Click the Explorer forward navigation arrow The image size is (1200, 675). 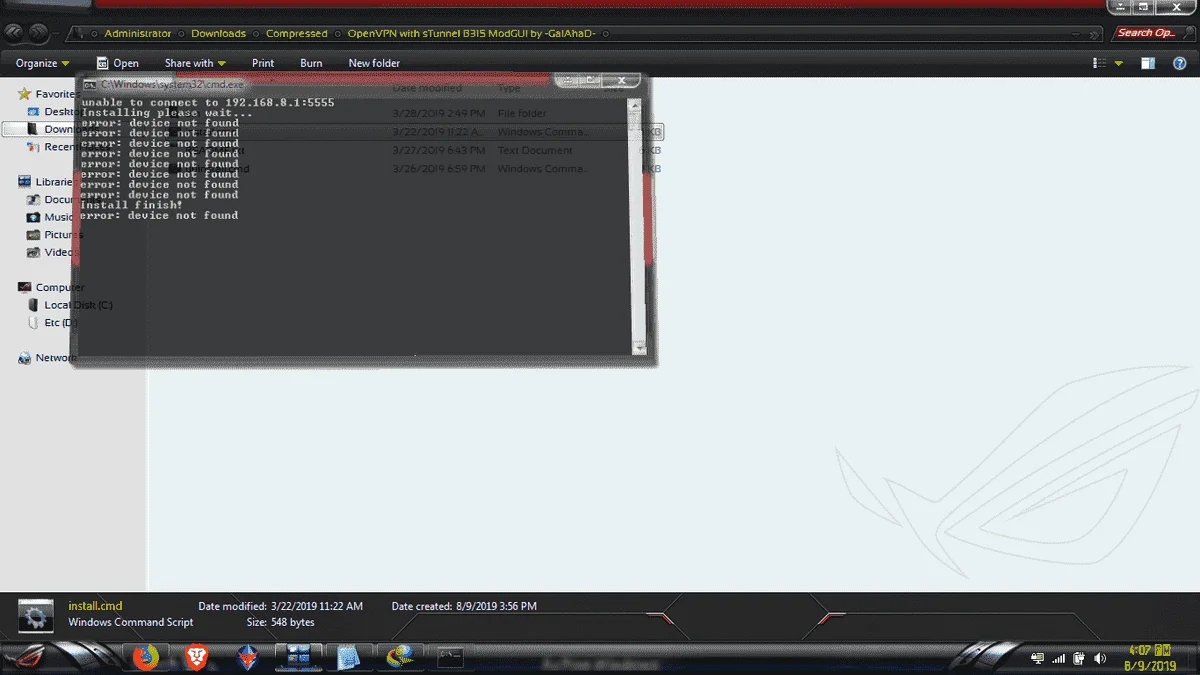tap(39, 33)
